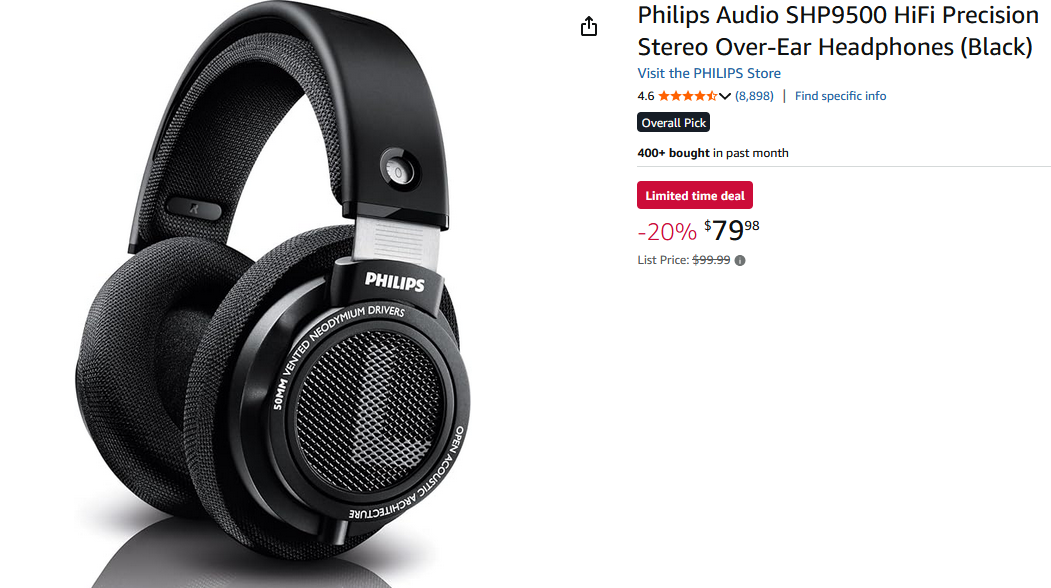This screenshot has height=588, width=1051.
Task: Click the Find specific info link
Action: click(841, 96)
